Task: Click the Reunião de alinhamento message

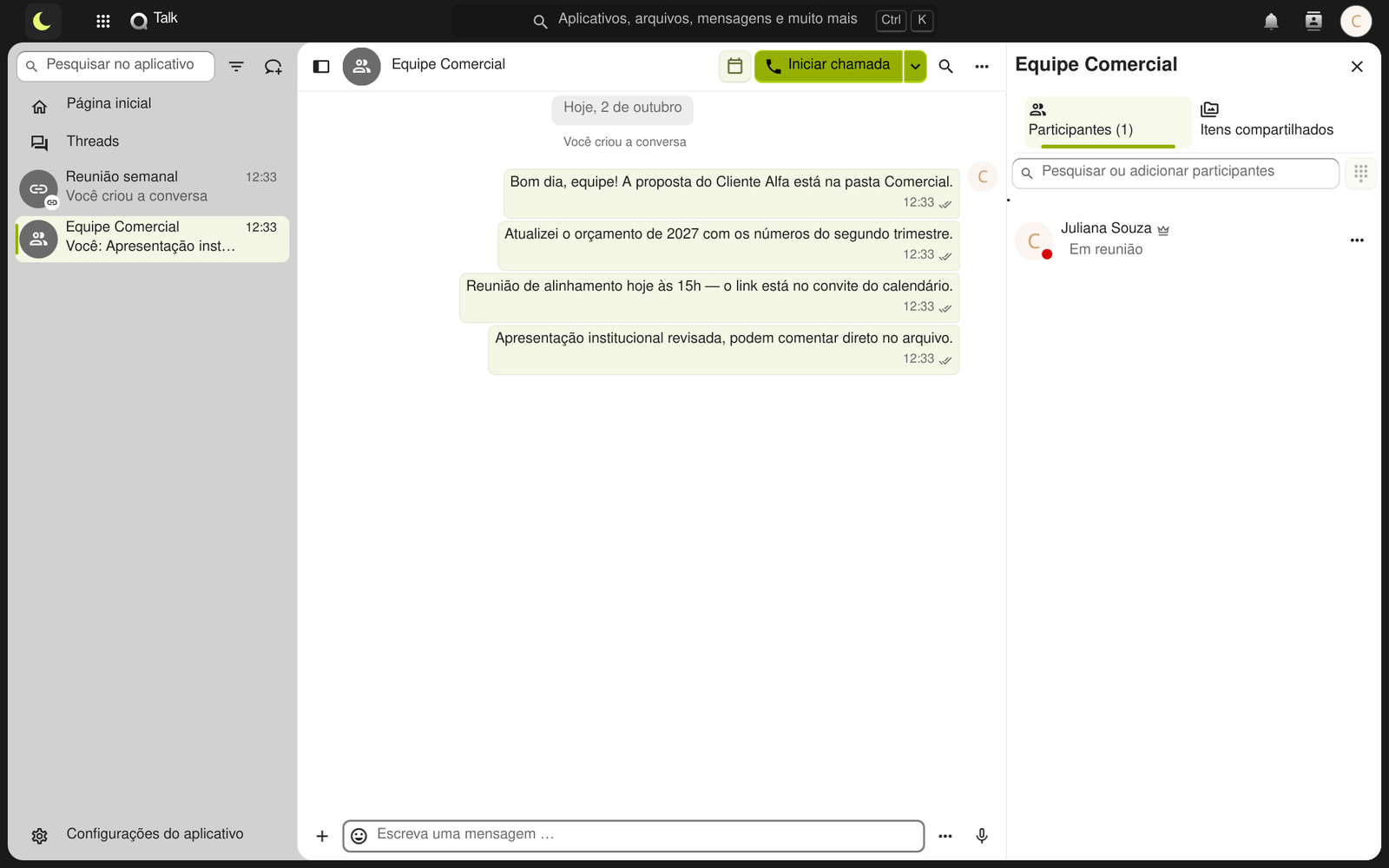Action: 709,297
